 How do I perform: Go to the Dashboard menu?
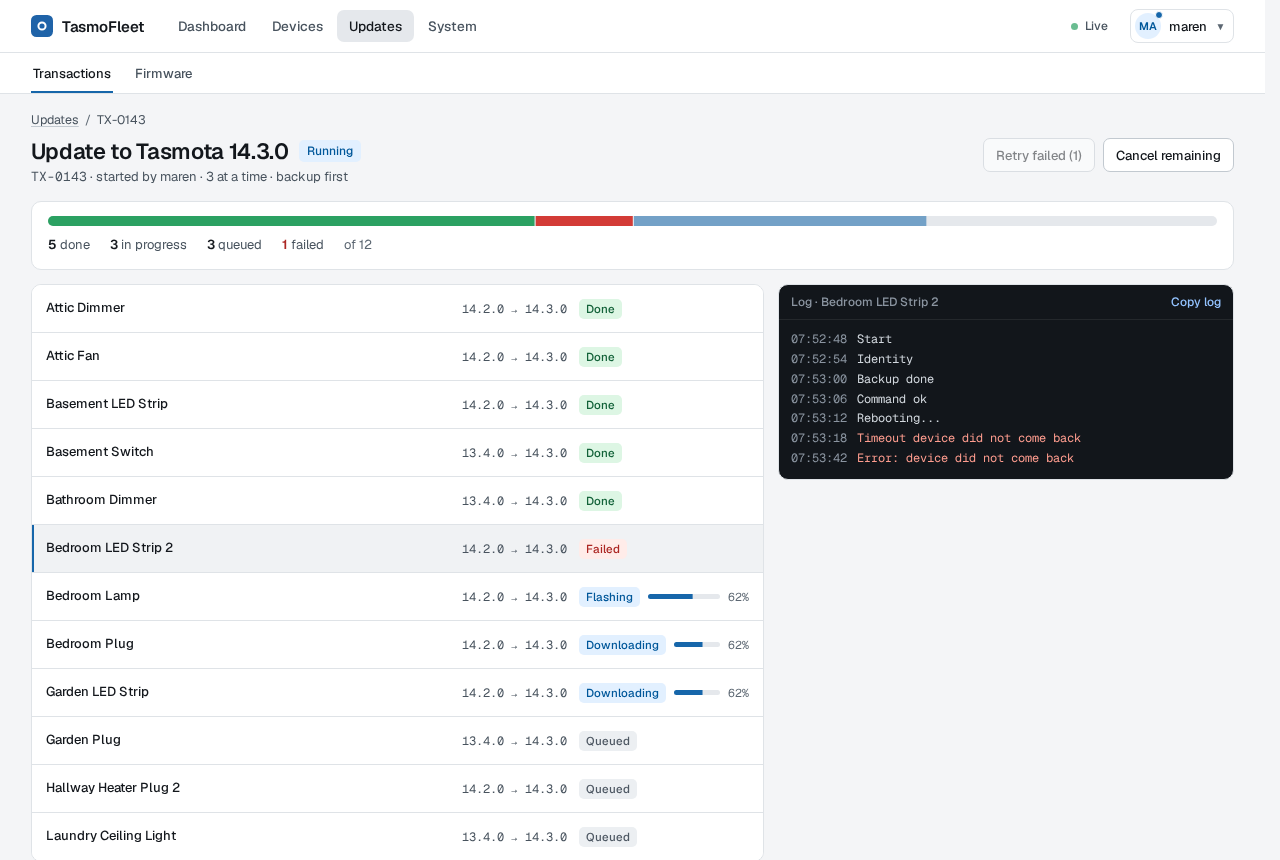pyautogui.click(x=212, y=26)
